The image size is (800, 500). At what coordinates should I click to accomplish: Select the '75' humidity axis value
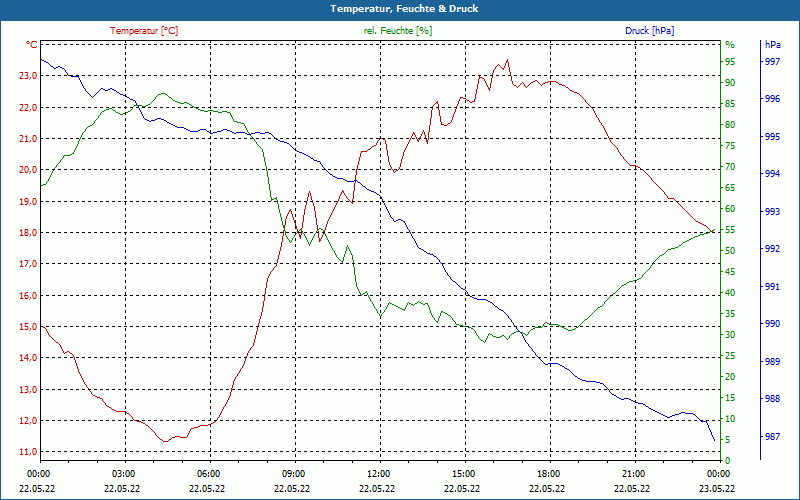[730, 146]
